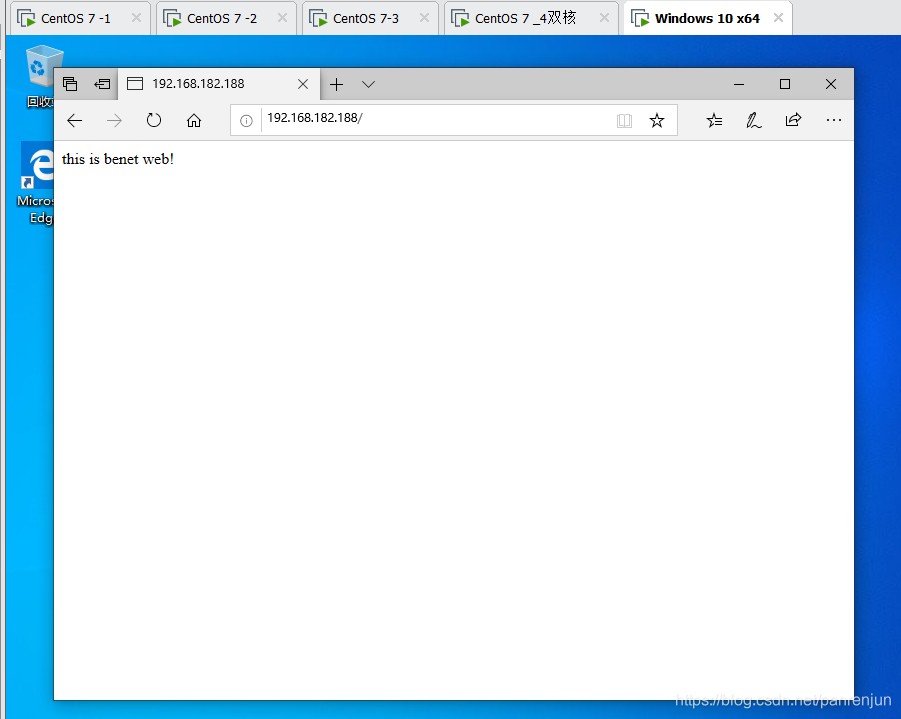Close the CentOS 7 -2 VM tab
The height and width of the screenshot is (719, 901).
(282, 18)
